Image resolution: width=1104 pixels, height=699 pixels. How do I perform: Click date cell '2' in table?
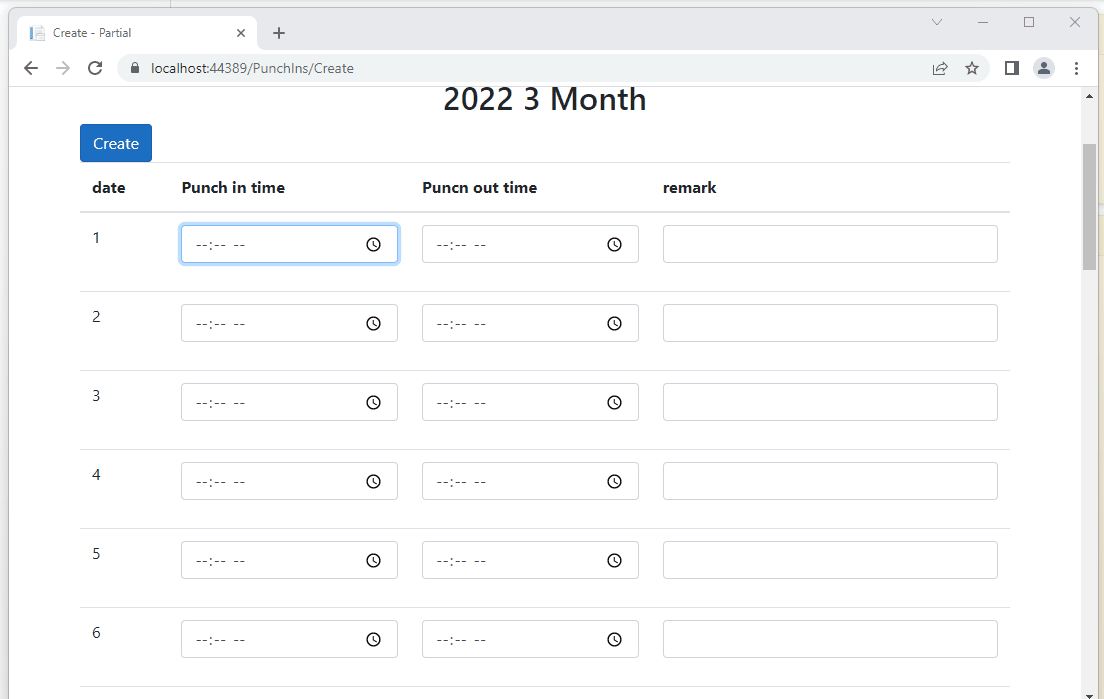click(x=96, y=317)
